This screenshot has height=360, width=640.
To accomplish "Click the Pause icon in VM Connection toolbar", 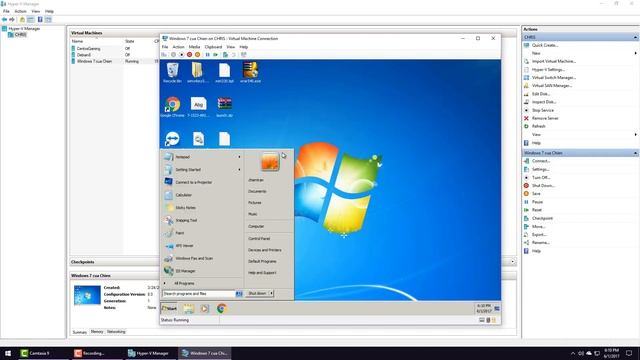I will pyautogui.click(x=207, y=55).
